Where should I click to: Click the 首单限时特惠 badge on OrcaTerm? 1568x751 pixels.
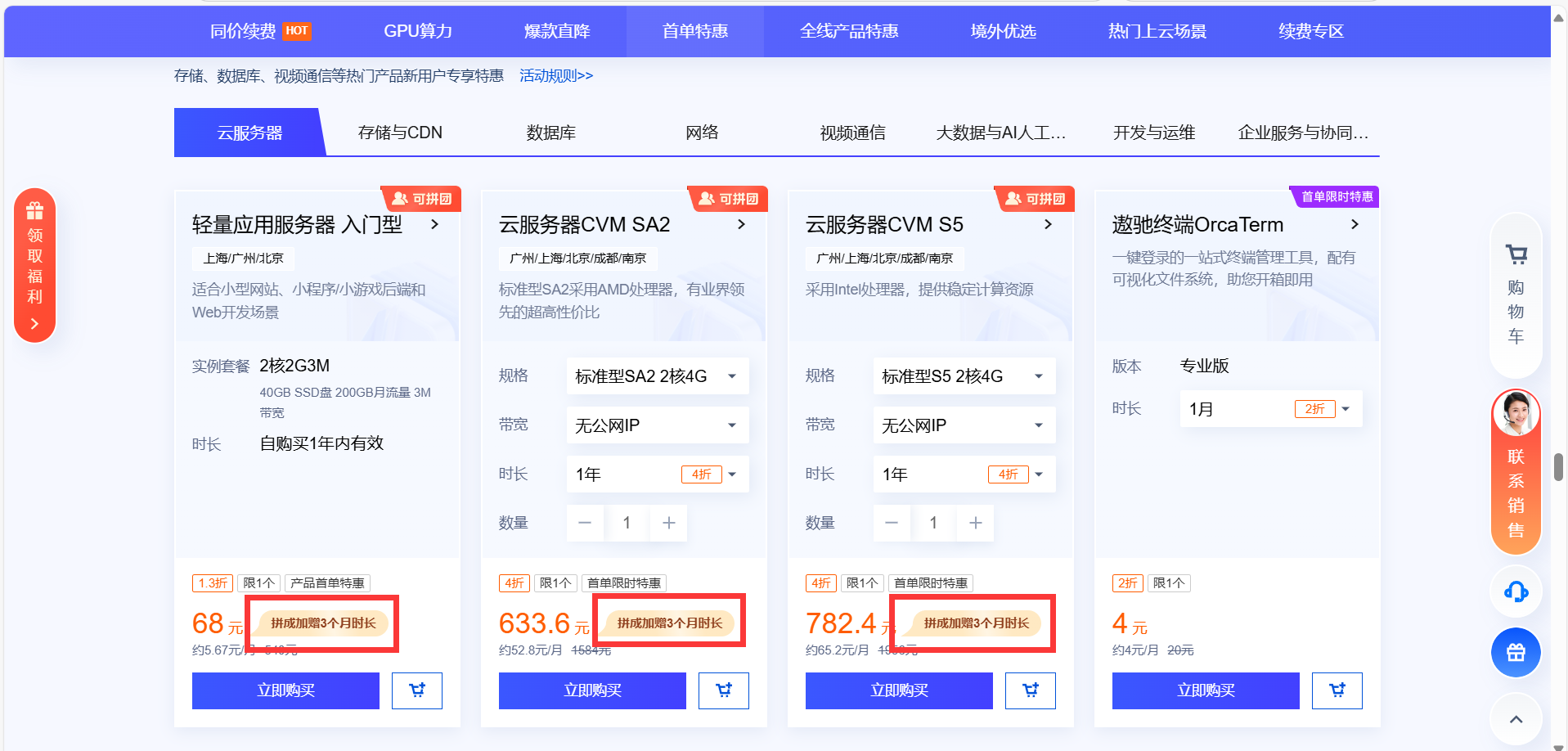(1337, 197)
